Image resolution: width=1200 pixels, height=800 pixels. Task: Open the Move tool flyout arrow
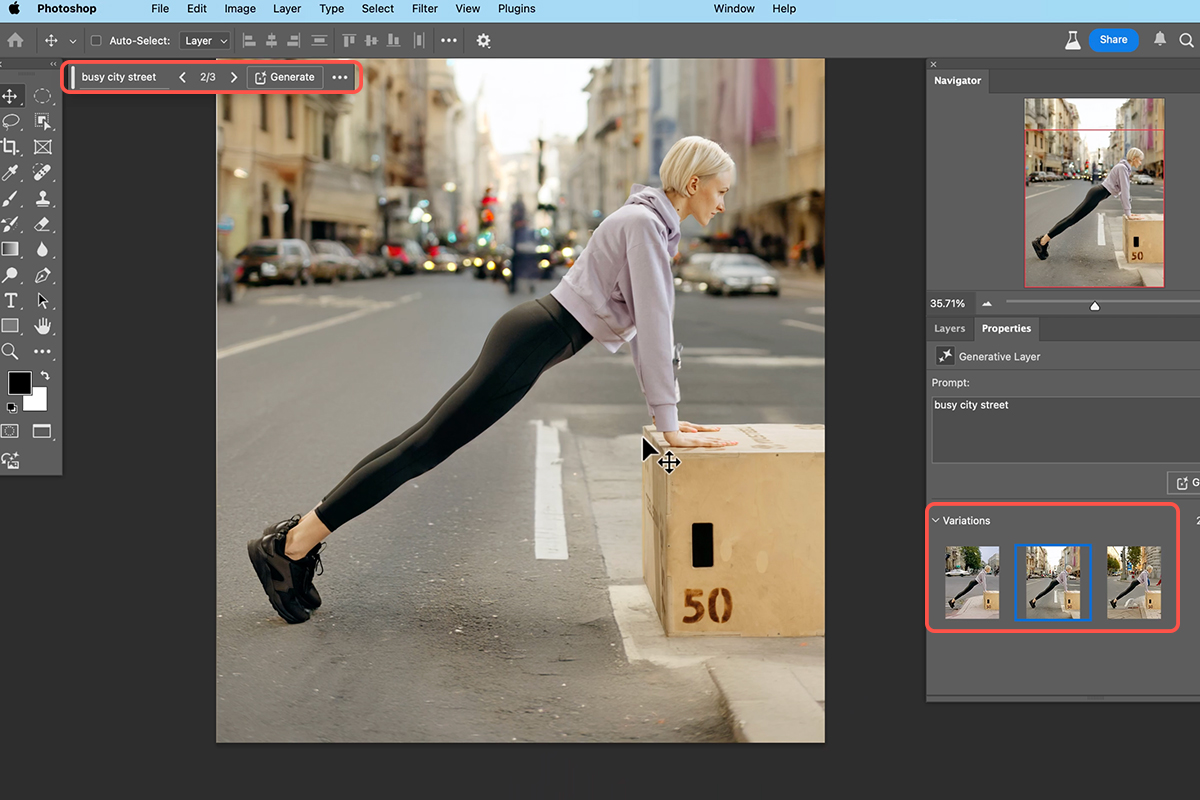coord(72,40)
